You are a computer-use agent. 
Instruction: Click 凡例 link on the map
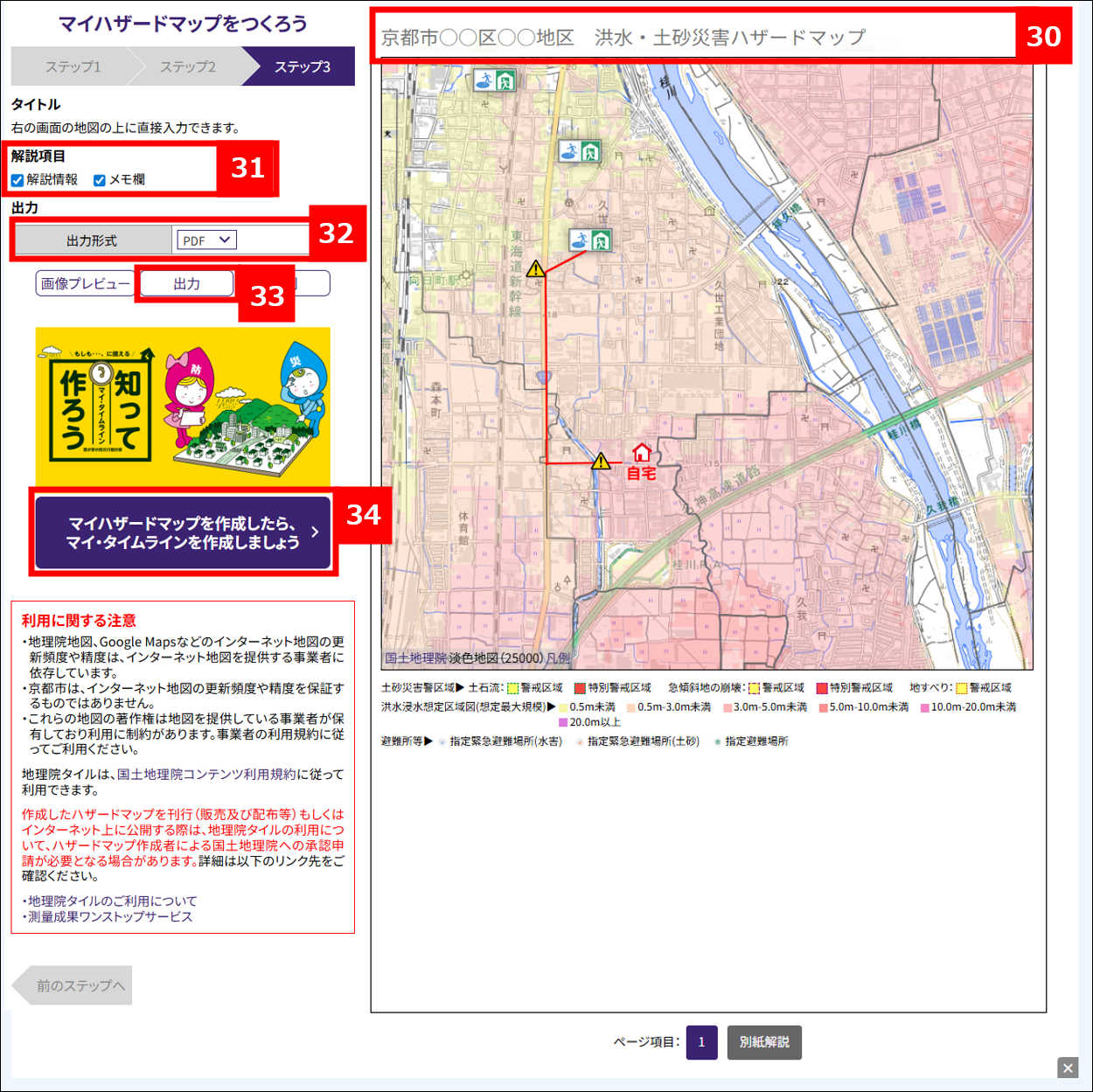point(558,657)
